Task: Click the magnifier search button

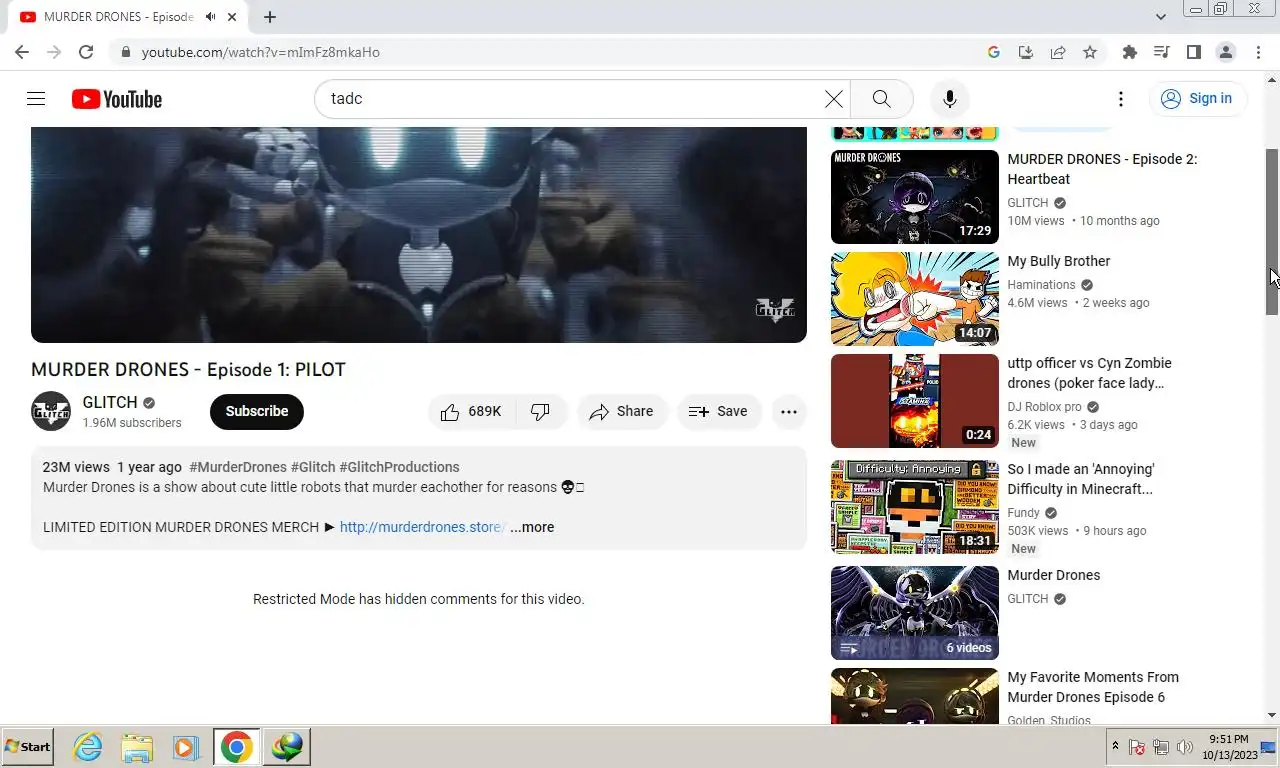Action: point(881,99)
